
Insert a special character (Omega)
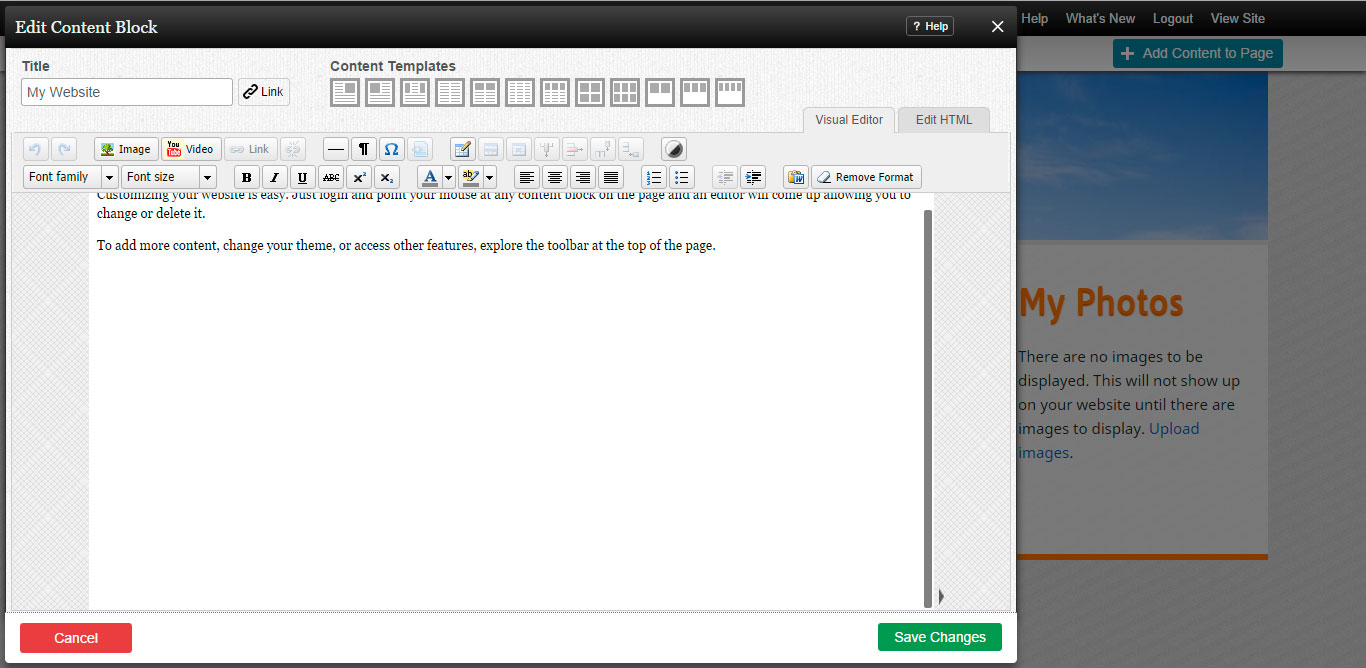click(x=392, y=149)
